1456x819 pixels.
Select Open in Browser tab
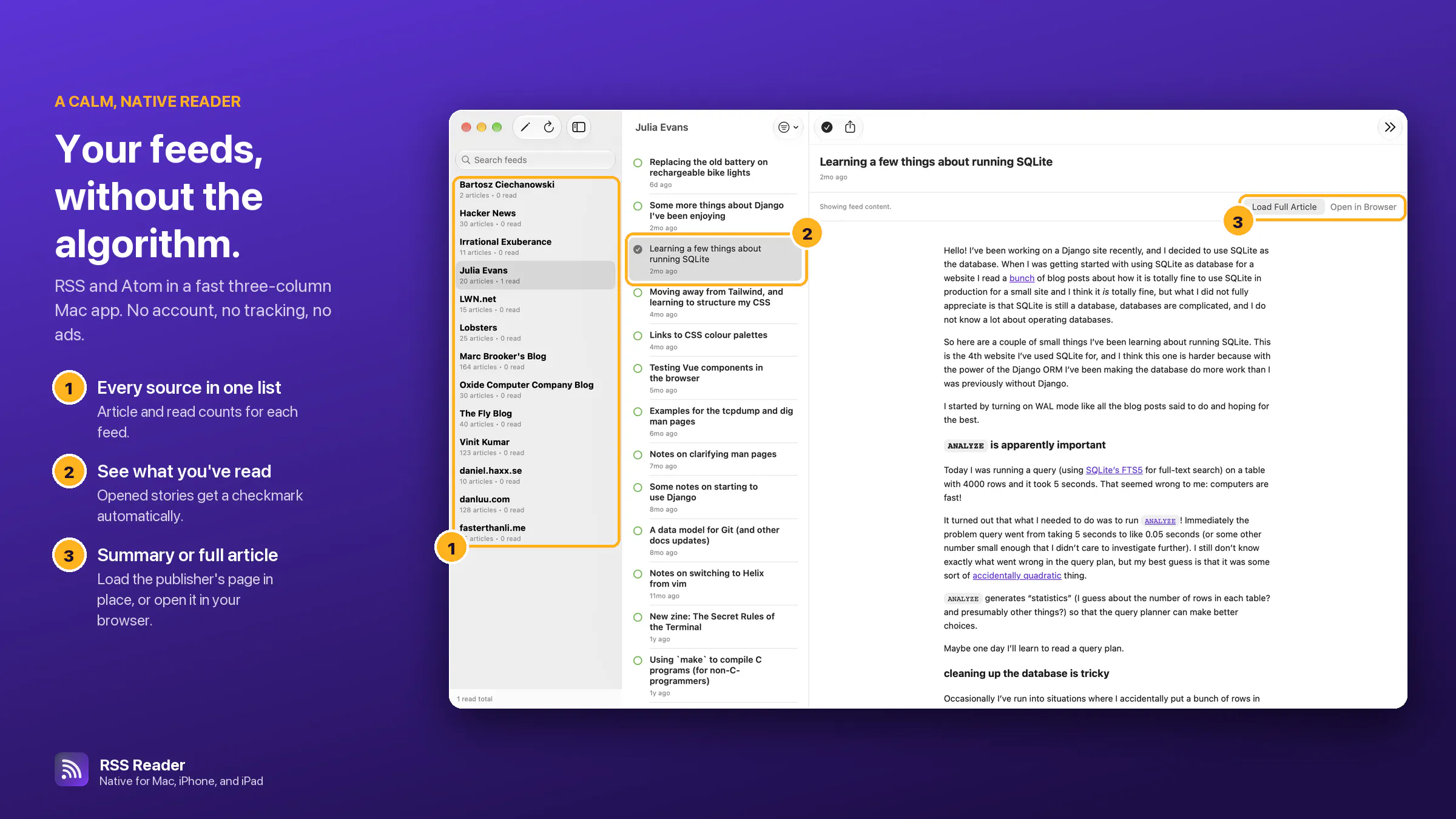coord(1363,207)
